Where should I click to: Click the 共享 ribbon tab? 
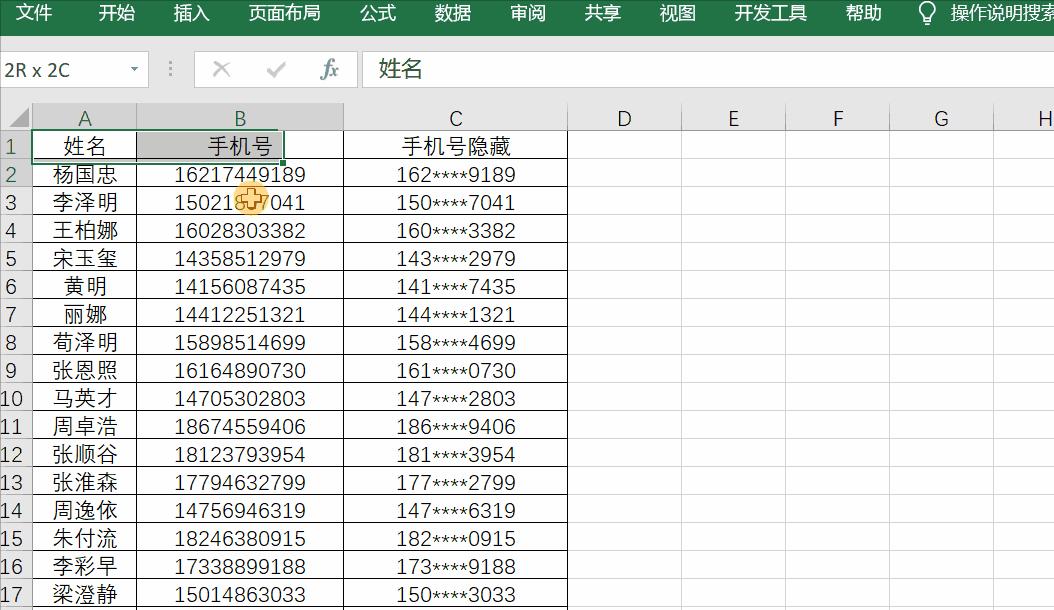(601, 14)
